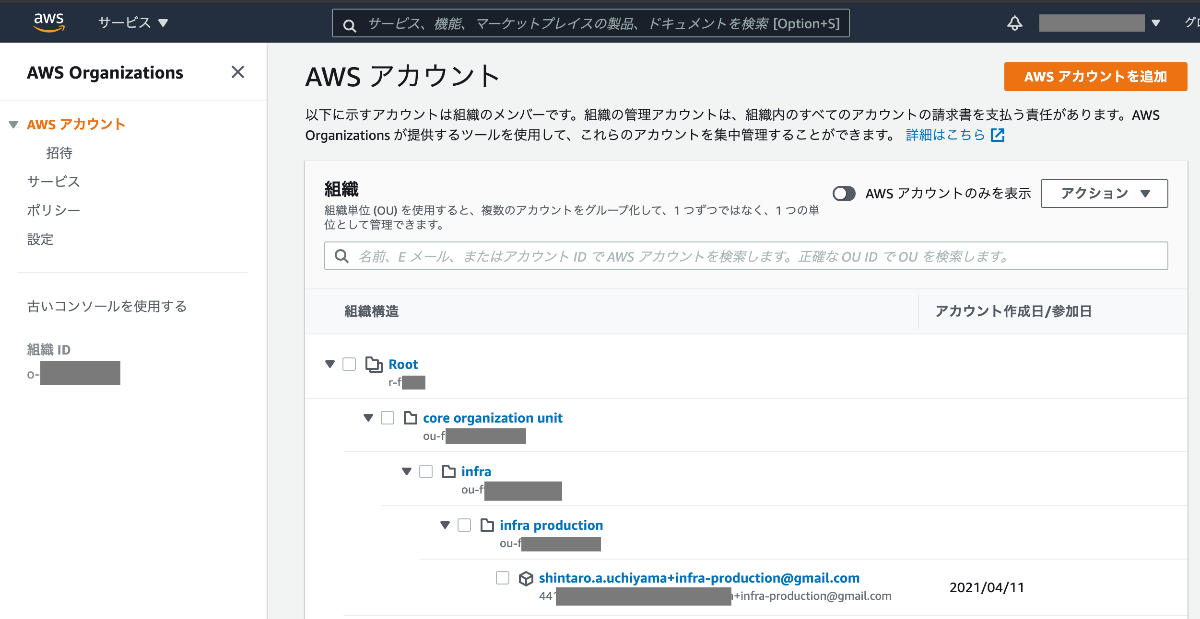Open the Root link
Viewport: 1200px width, 619px height.
pos(403,364)
